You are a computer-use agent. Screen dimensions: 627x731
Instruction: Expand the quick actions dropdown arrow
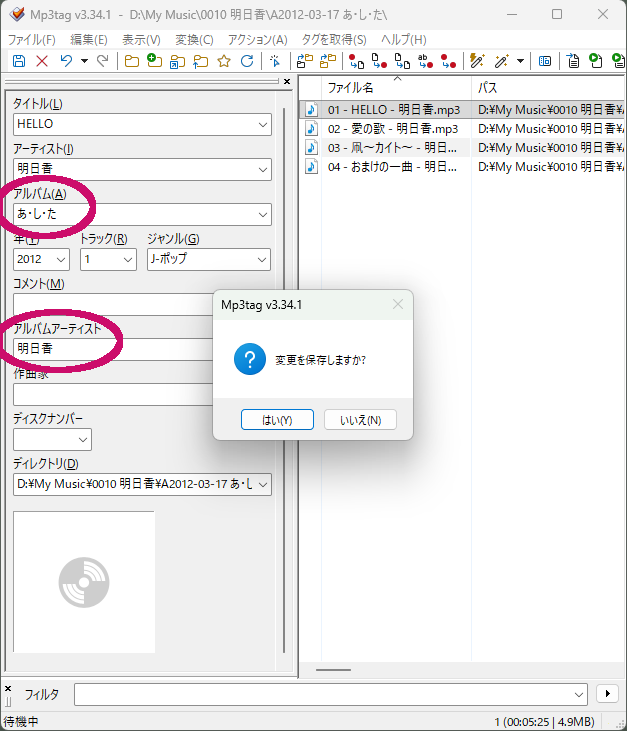point(521,61)
